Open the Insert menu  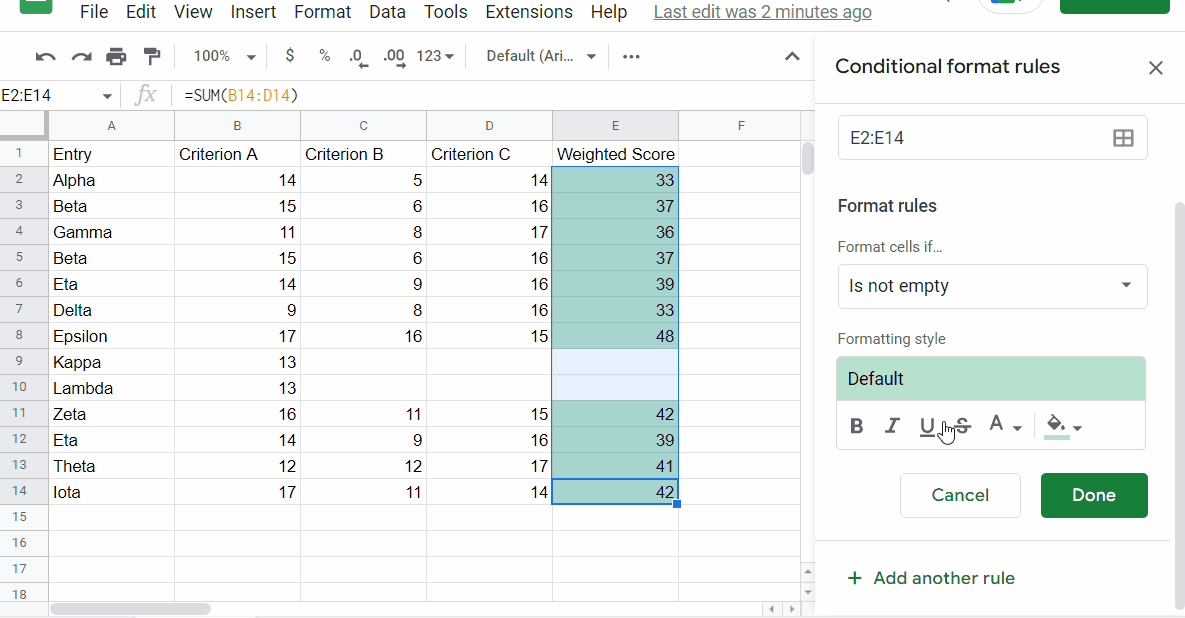point(253,12)
